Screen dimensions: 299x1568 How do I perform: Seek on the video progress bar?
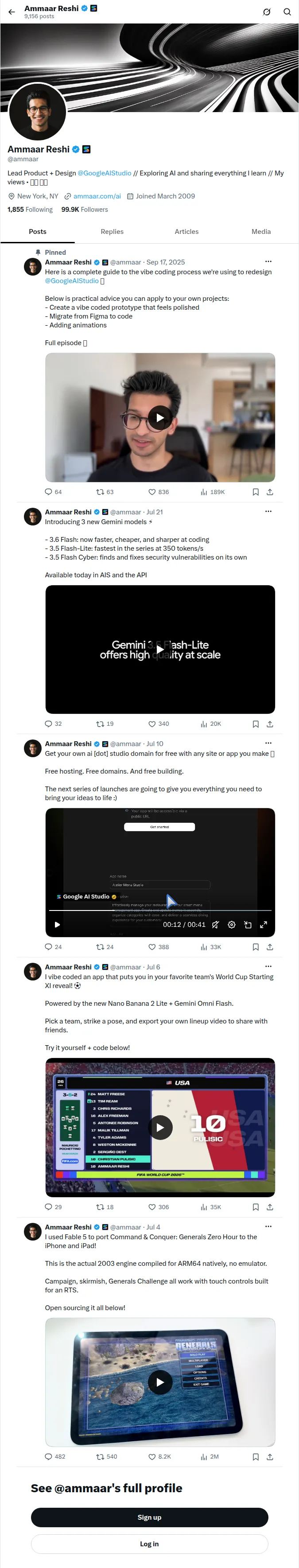[x=159, y=910]
